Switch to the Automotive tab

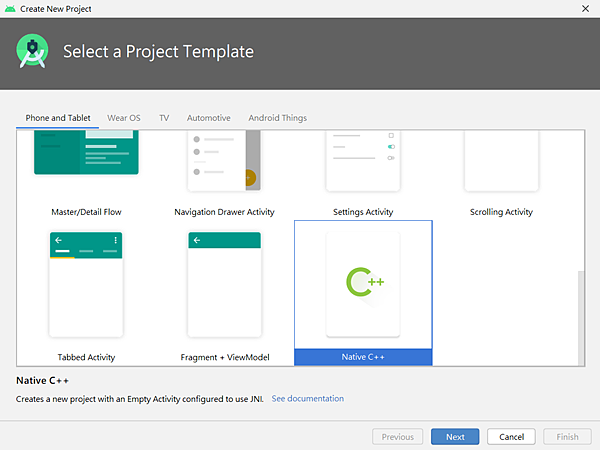tap(209, 118)
